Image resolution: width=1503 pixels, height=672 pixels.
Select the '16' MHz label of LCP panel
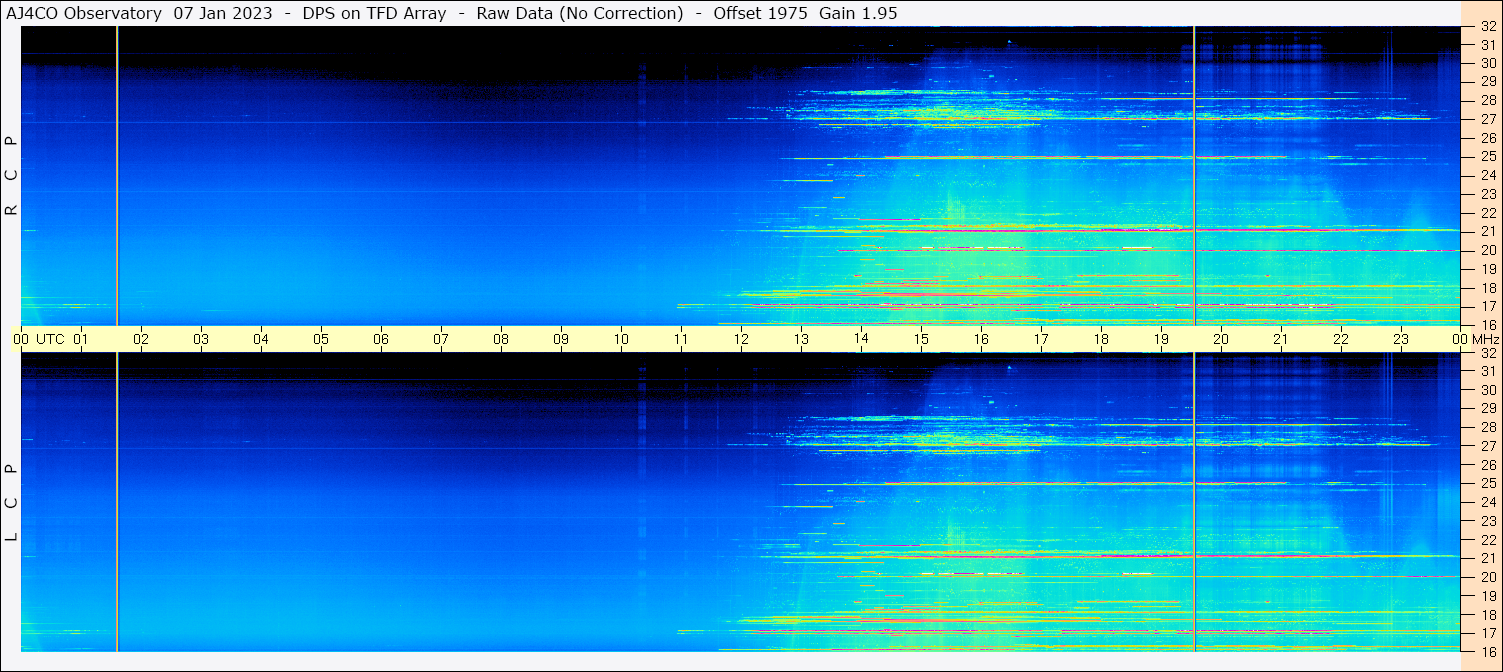pyautogui.click(x=1488, y=651)
